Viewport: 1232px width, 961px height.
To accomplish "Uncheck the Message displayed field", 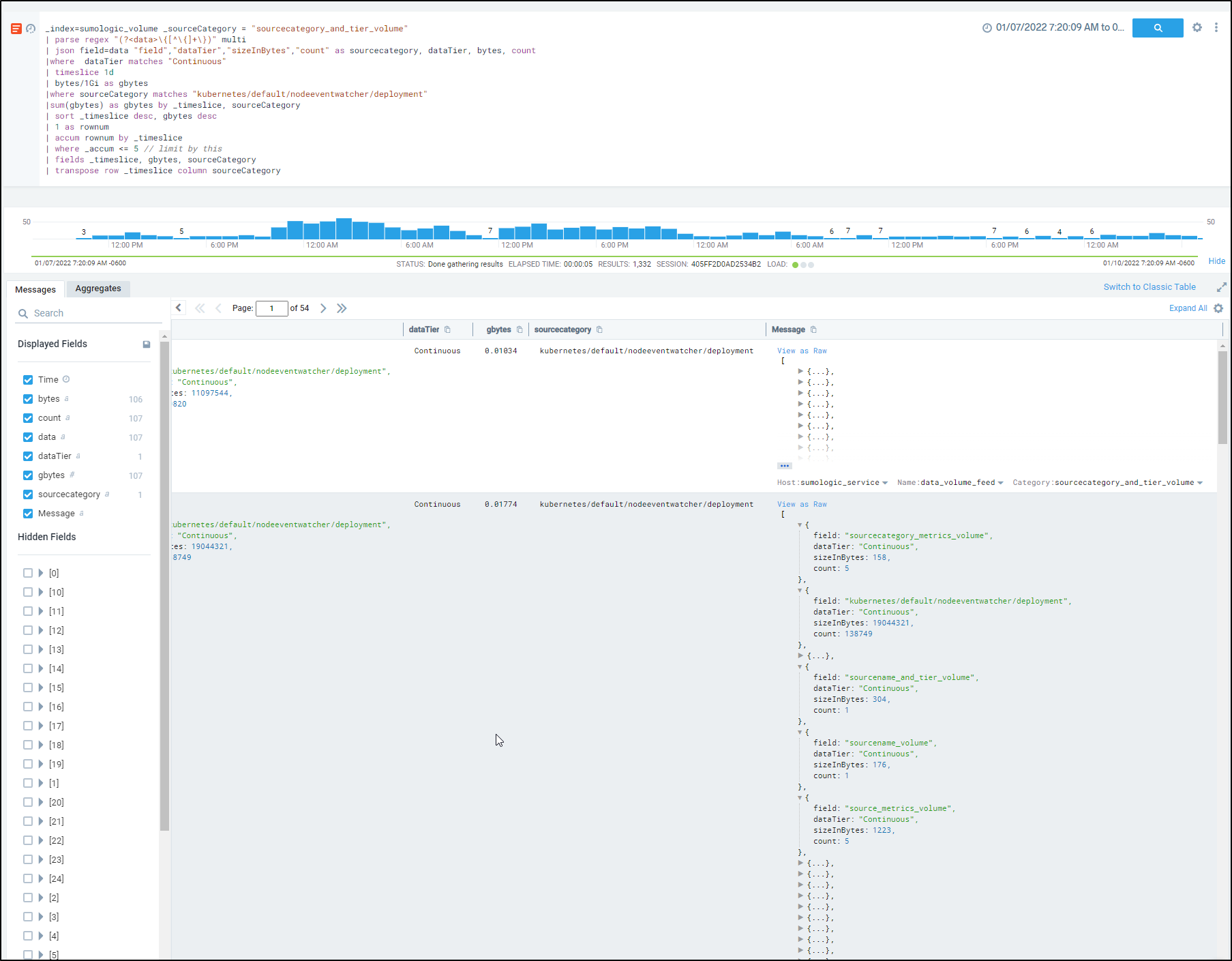I will (x=28, y=514).
